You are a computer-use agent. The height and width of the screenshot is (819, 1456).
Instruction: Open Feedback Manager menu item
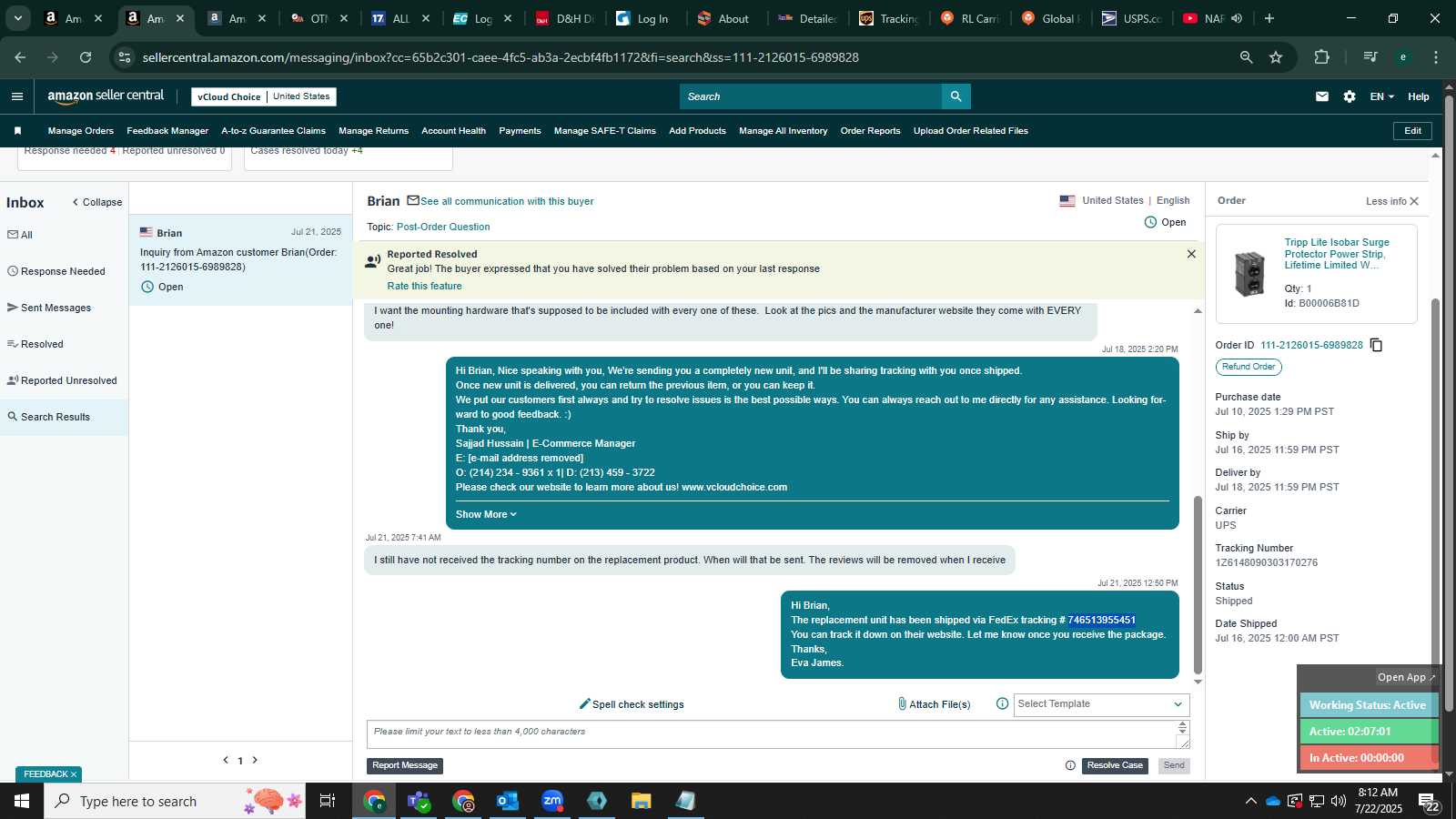[167, 131]
